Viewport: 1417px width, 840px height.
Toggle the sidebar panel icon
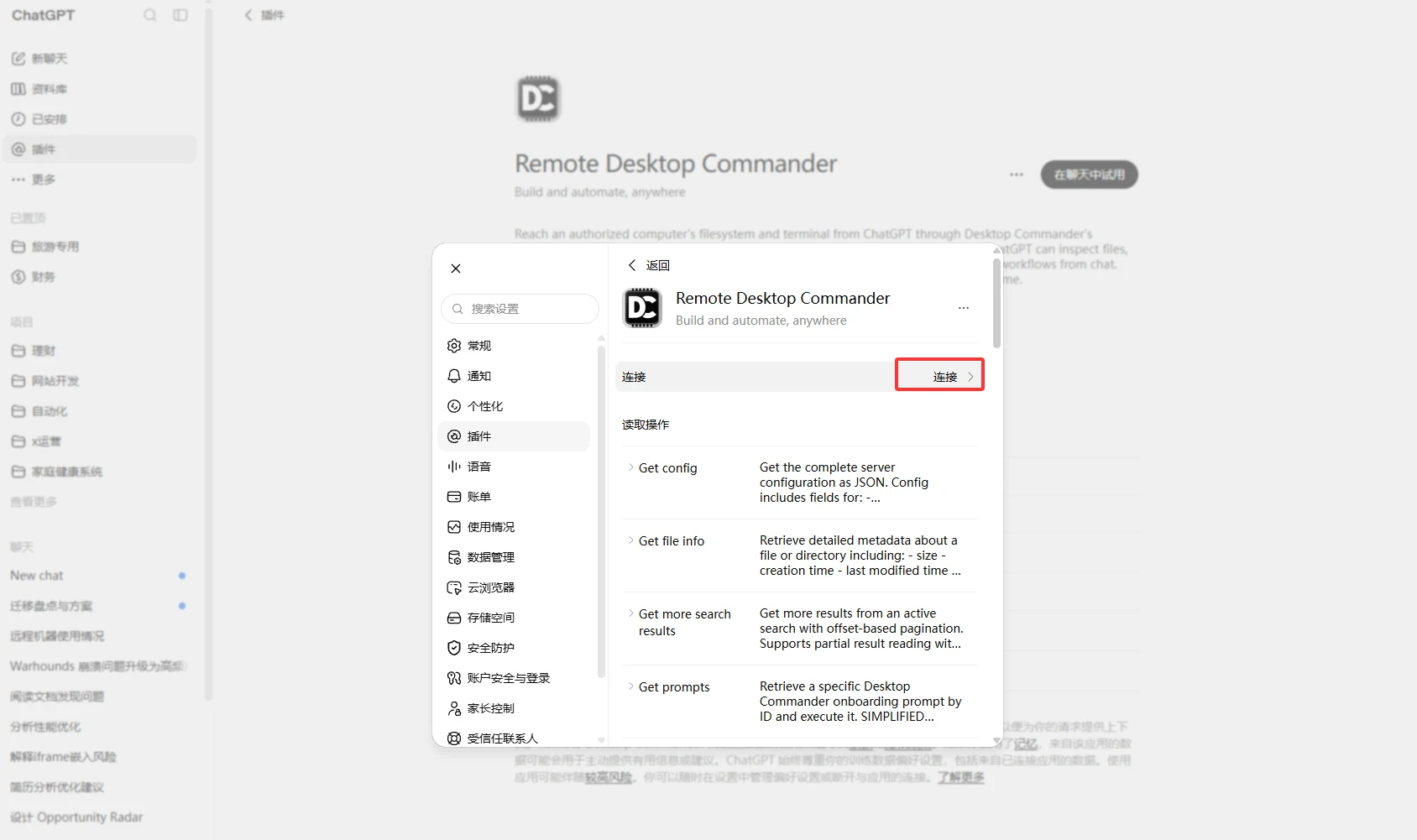[x=180, y=15]
